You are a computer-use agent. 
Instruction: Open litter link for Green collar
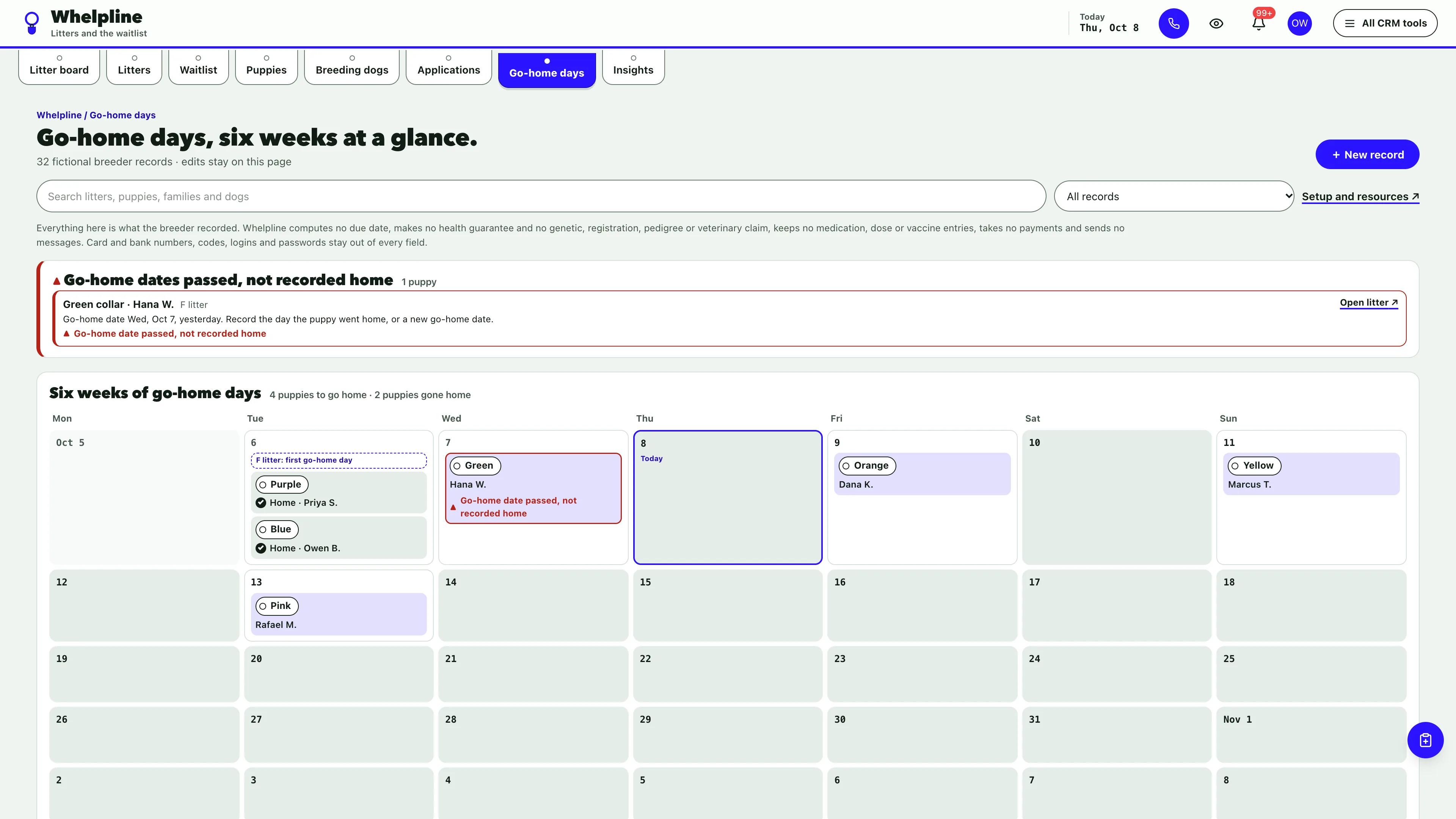pos(1368,303)
